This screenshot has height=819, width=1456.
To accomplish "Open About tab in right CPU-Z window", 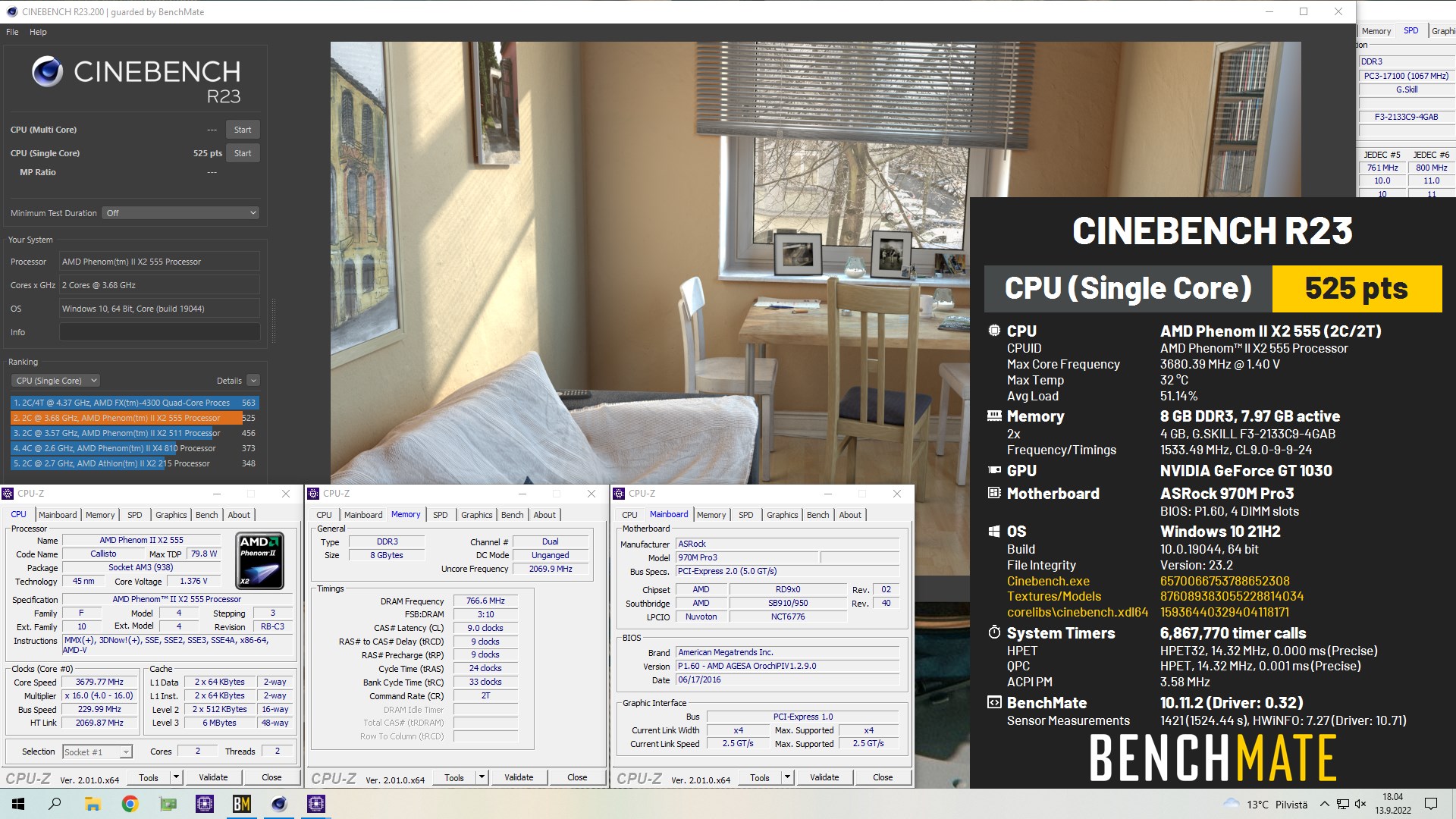I will click(849, 515).
